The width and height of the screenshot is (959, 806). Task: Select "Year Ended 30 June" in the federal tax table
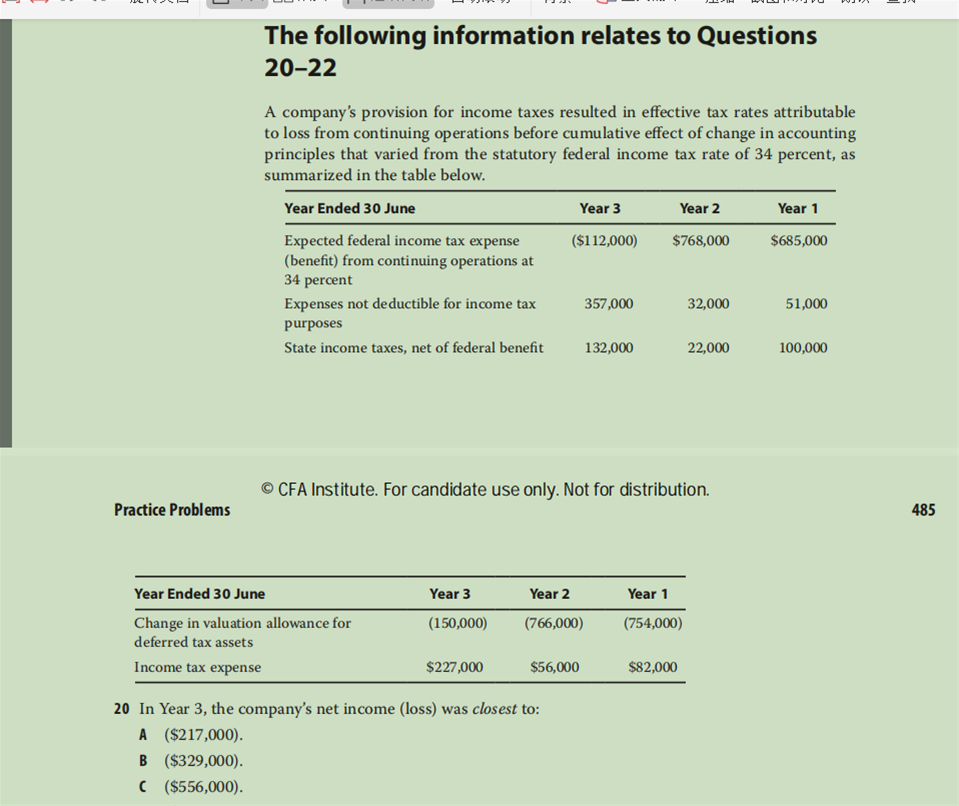coord(350,209)
